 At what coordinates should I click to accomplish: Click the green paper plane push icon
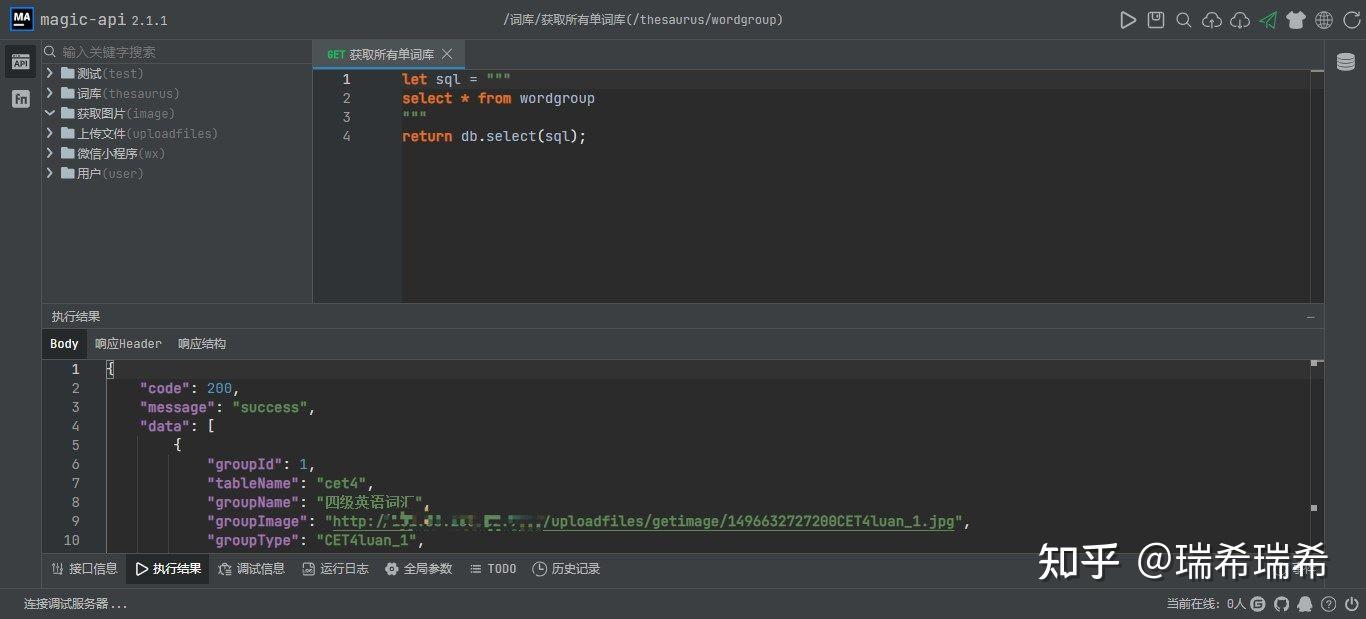click(1268, 20)
